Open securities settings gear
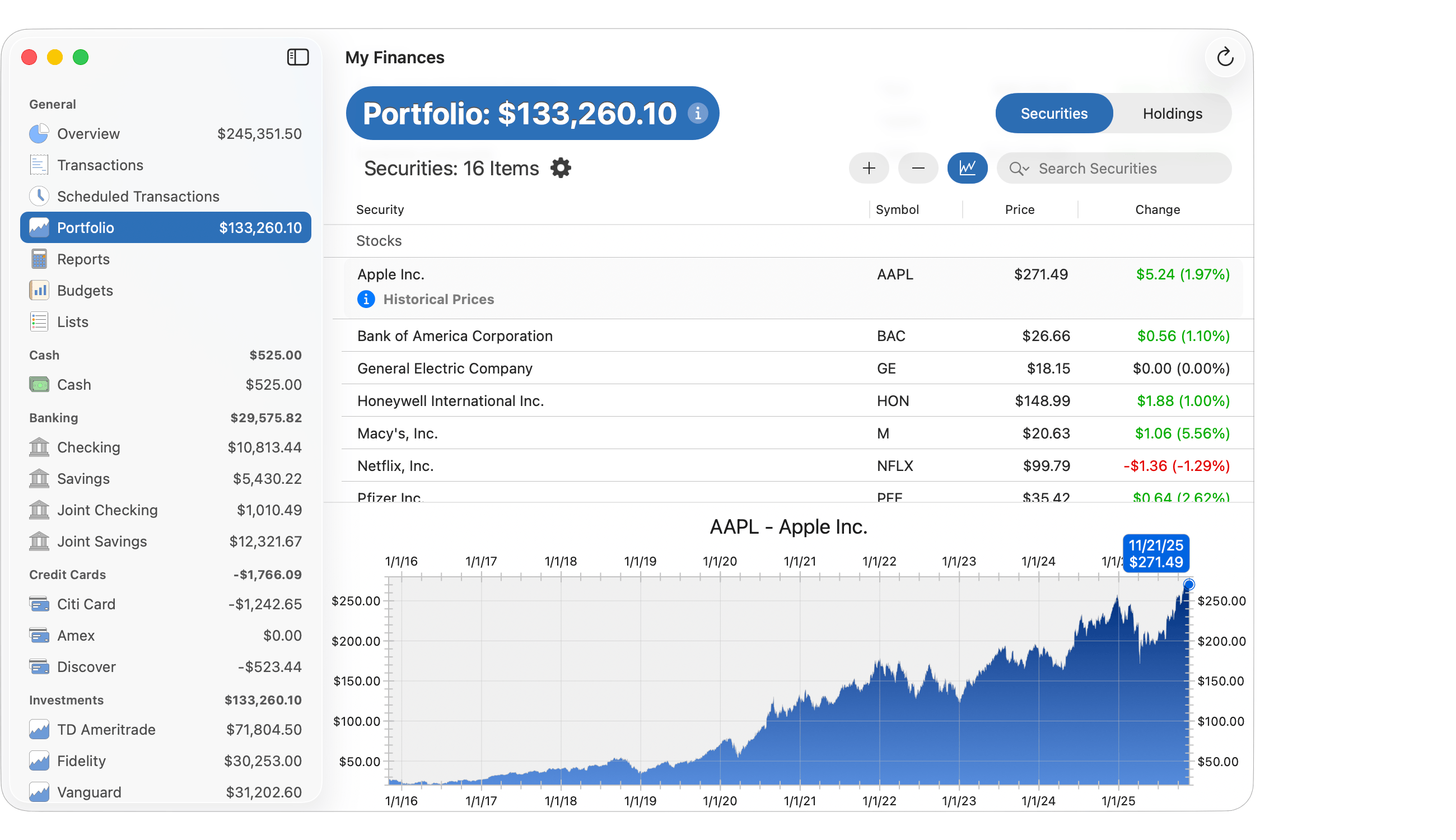This screenshot has width=1456, height=840. point(560,168)
